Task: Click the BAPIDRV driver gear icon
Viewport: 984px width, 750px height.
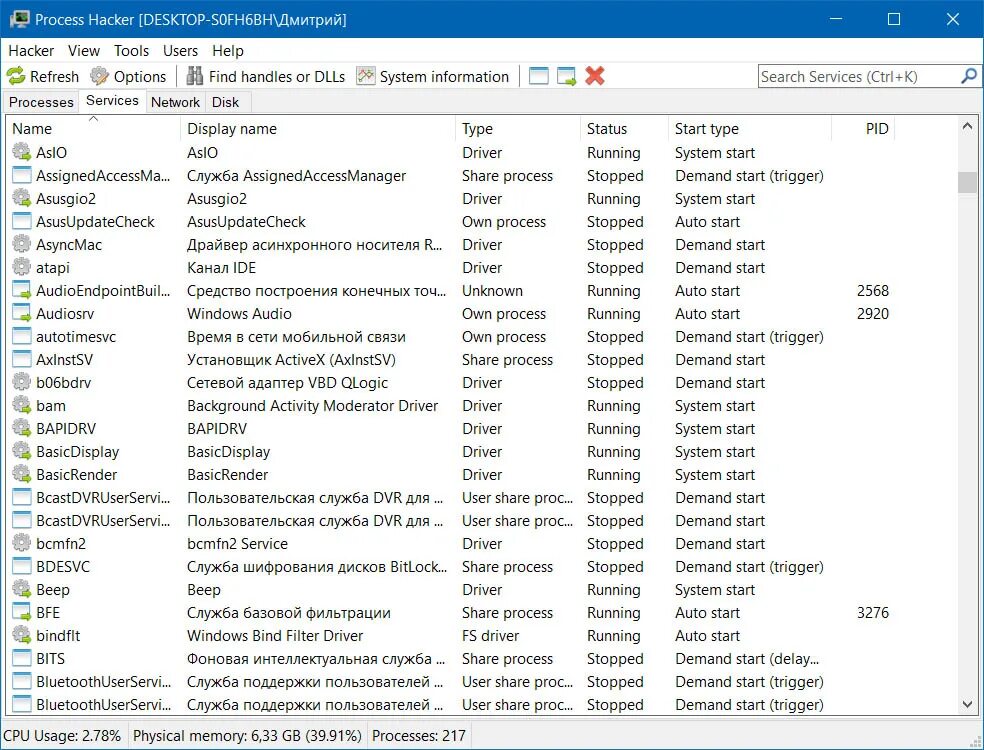Action: click(21, 428)
